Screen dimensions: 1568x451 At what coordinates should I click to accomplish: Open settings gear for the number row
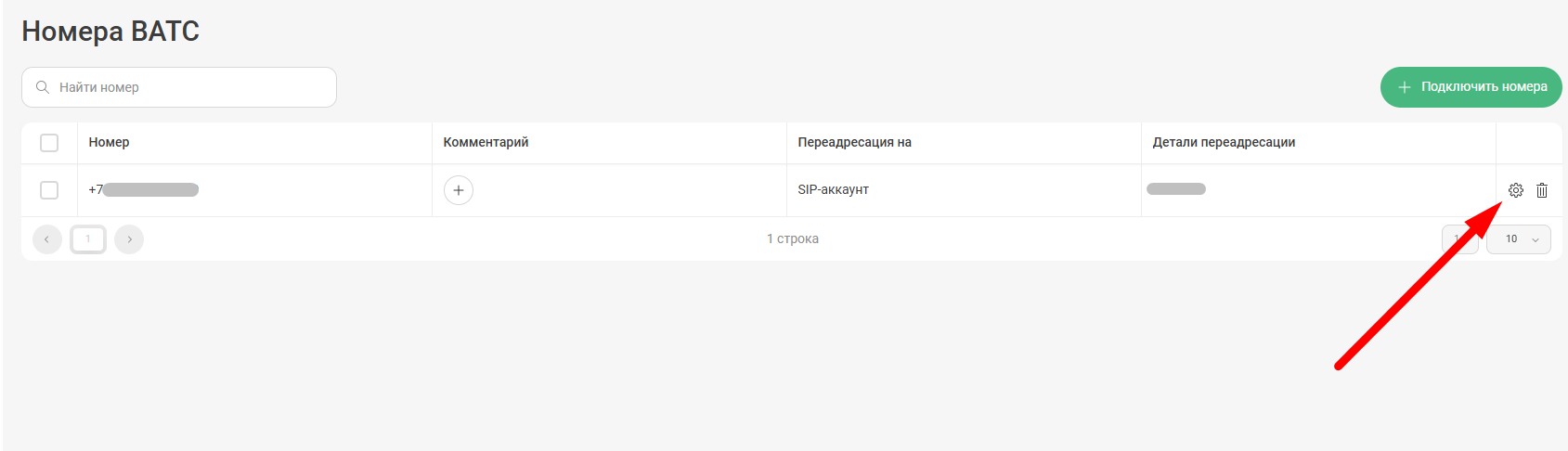1515,190
